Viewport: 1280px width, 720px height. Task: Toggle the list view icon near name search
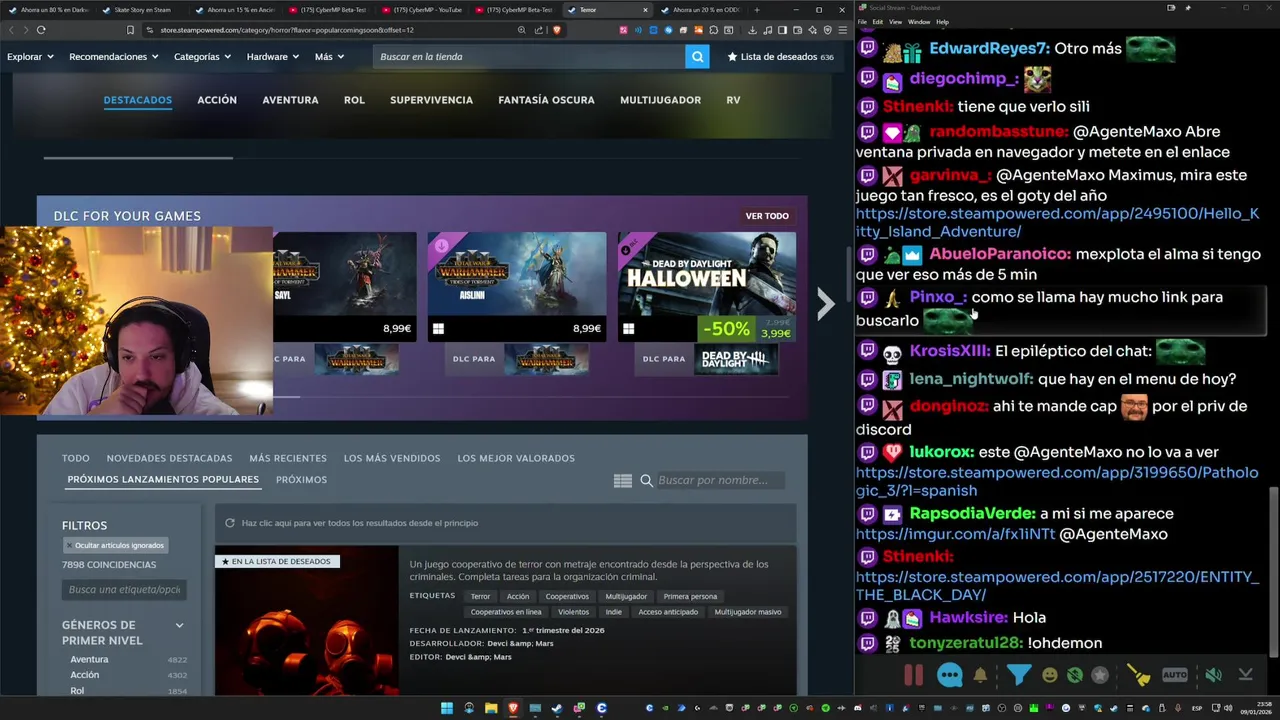pos(623,481)
